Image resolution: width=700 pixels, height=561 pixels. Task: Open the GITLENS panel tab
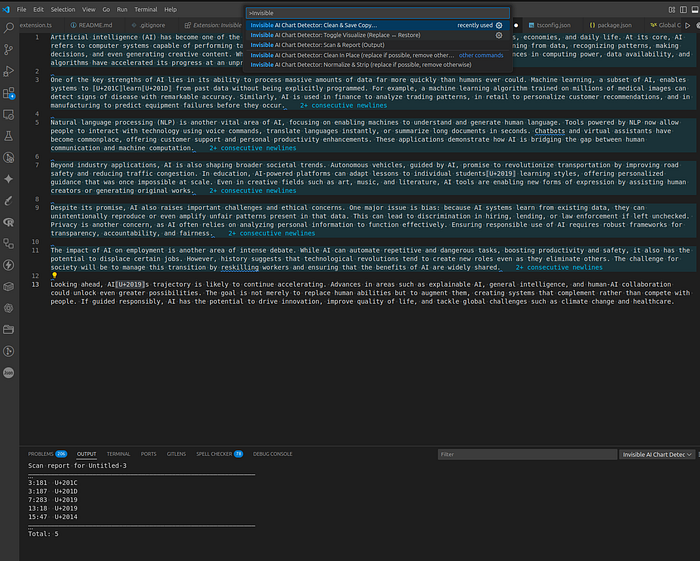click(x=176, y=454)
